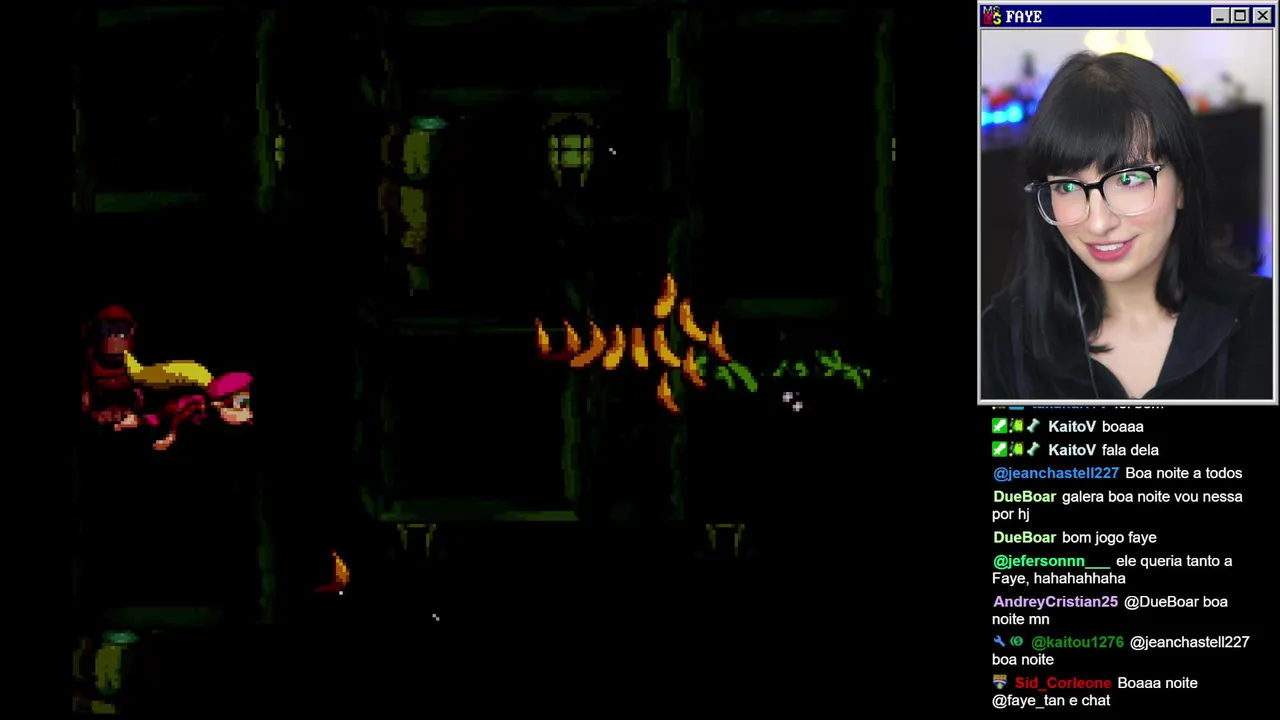Viewport: 1280px width, 720px height.
Task: Click the first green badge on KaitoV 'boaaa'
Action: pos(999,426)
